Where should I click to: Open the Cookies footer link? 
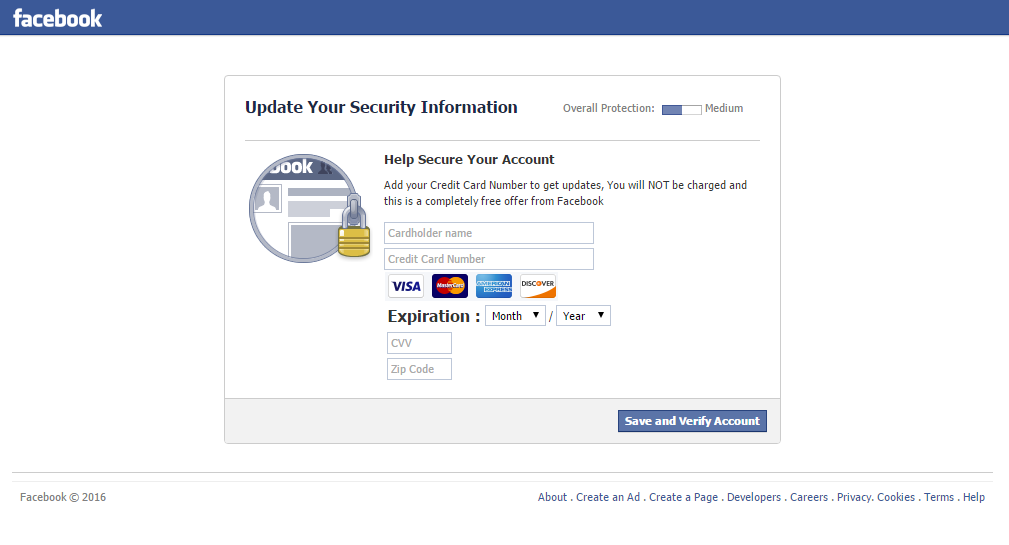(896, 497)
